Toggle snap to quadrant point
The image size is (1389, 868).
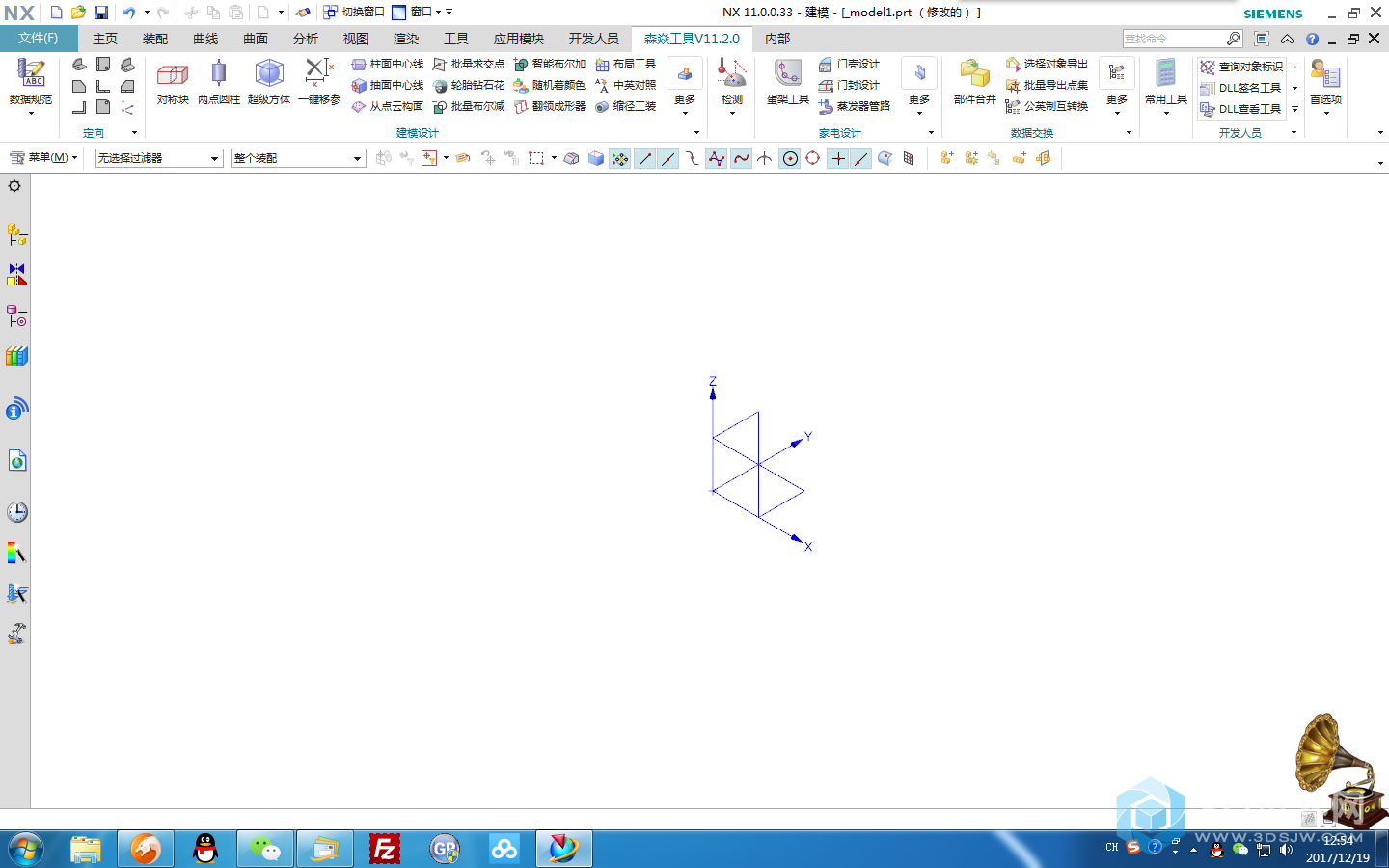813,158
